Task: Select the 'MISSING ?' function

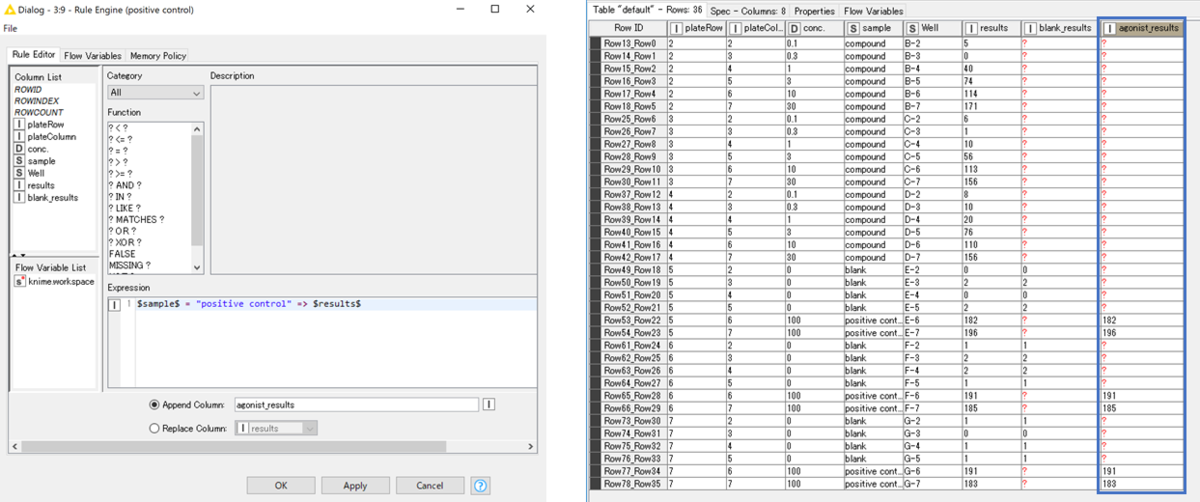Action: click(129, 265)
